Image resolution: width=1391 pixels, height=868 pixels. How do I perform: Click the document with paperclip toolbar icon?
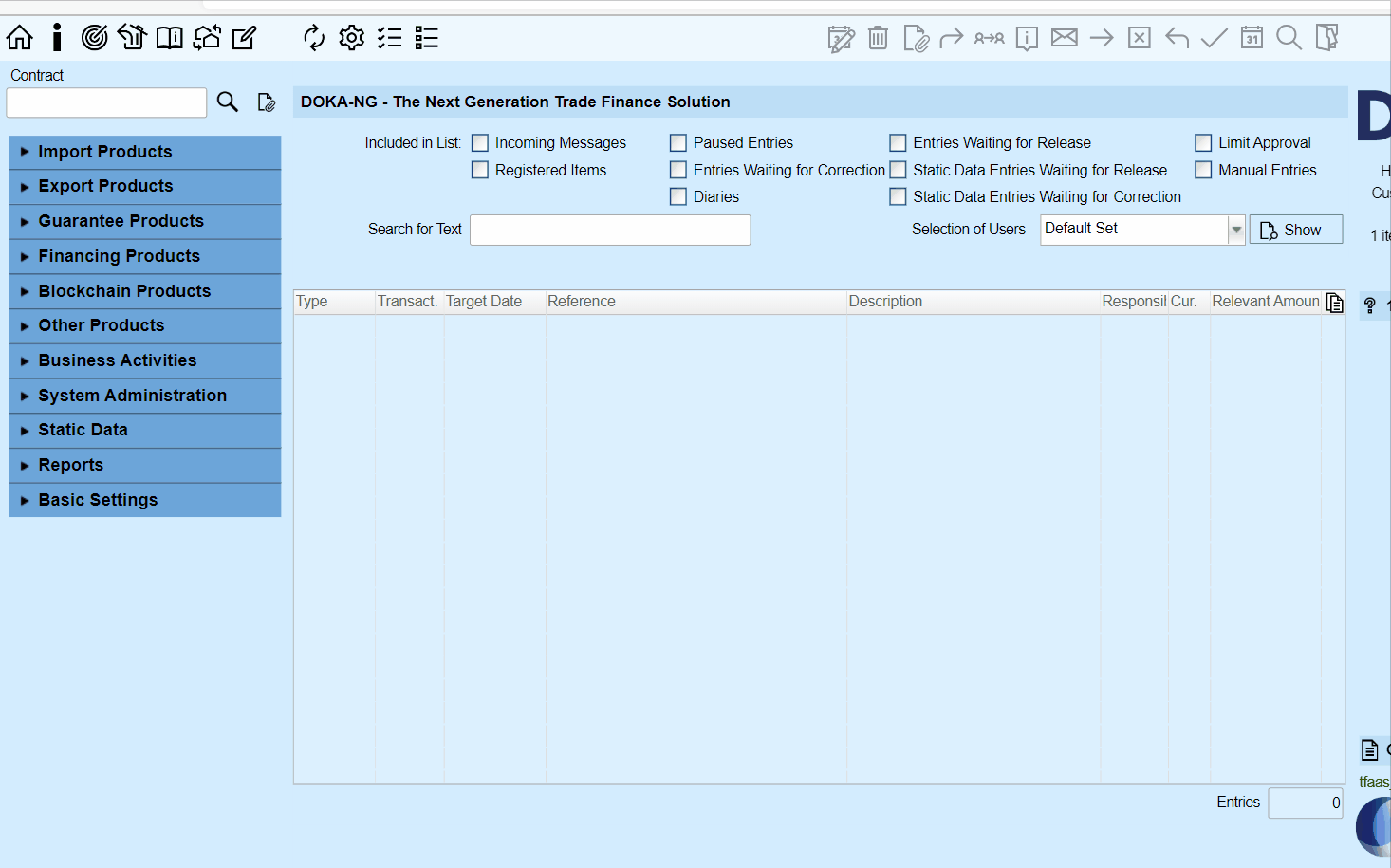916,38
